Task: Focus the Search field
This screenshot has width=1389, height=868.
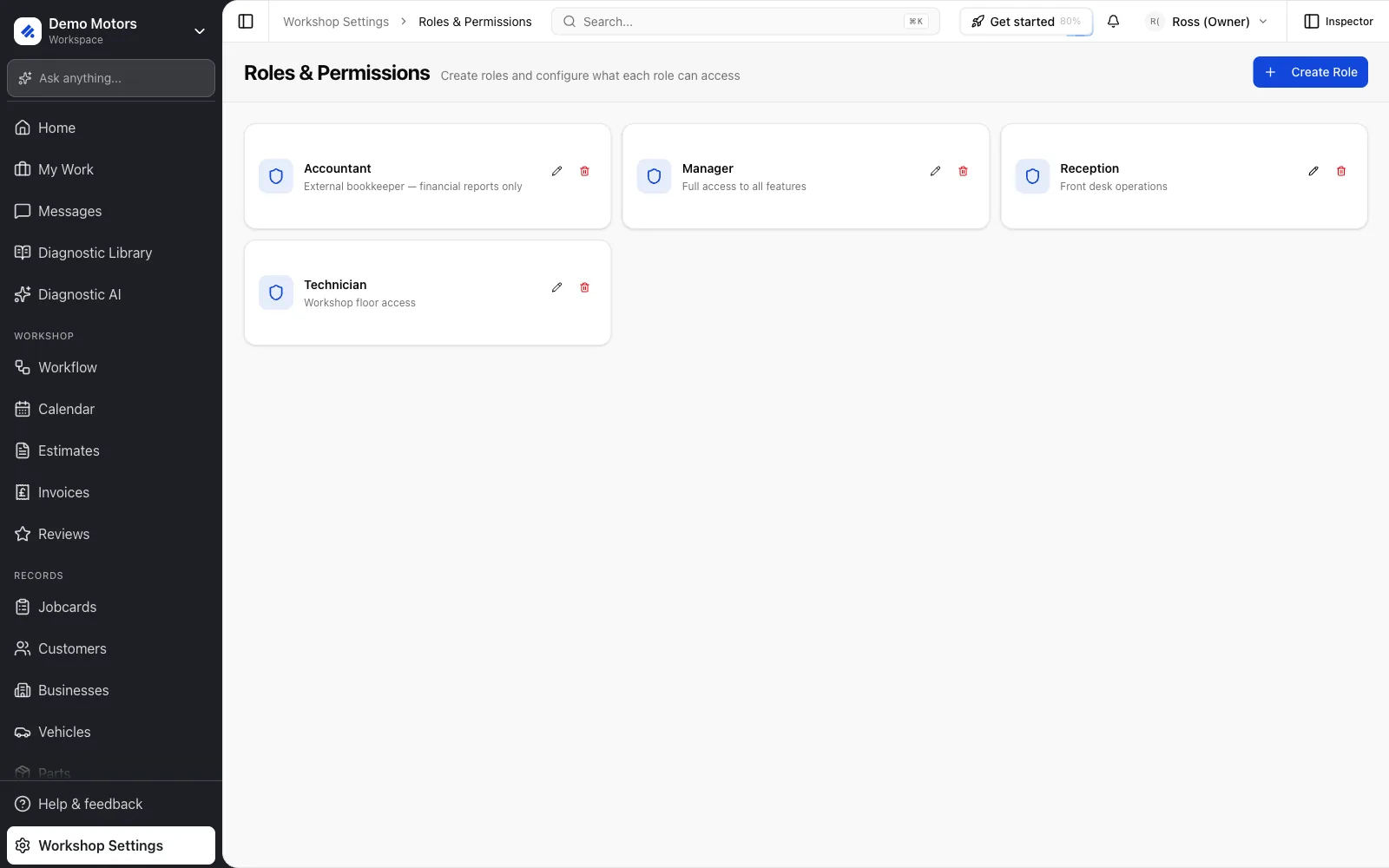Action: (745, 22)
